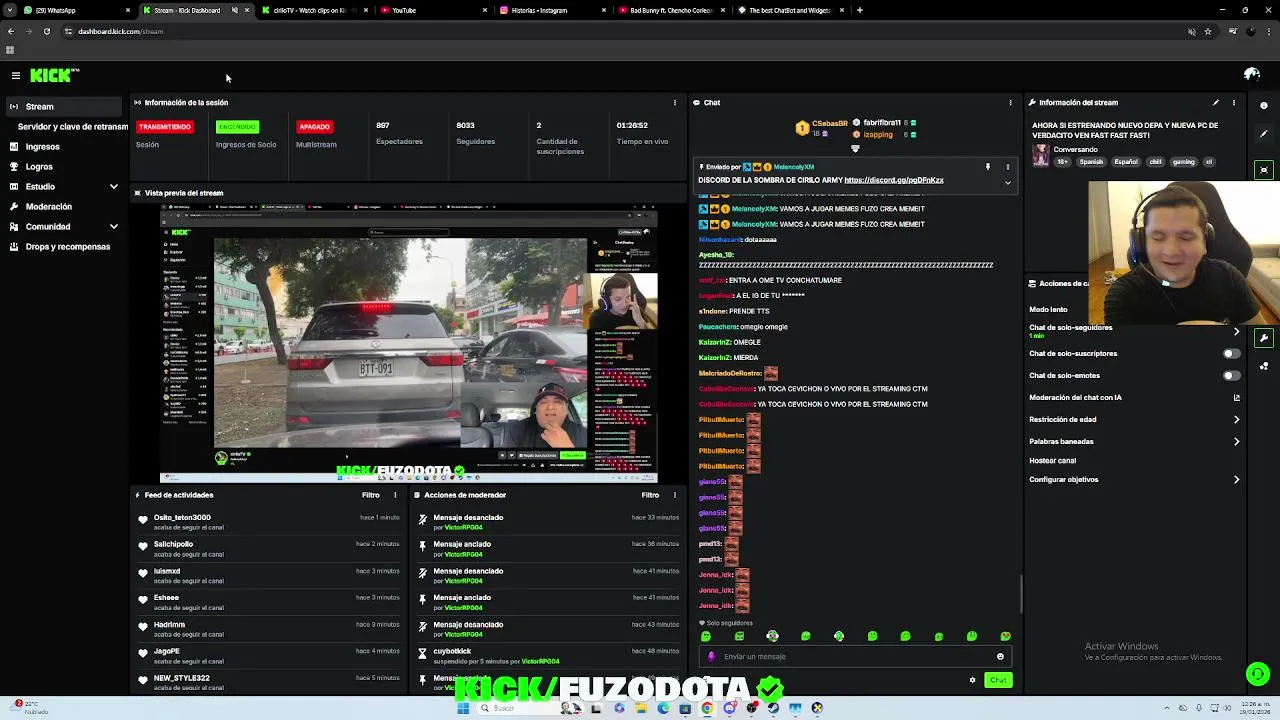Open pinned message options menu
1280x720 pixels.
click(1007, 167)
